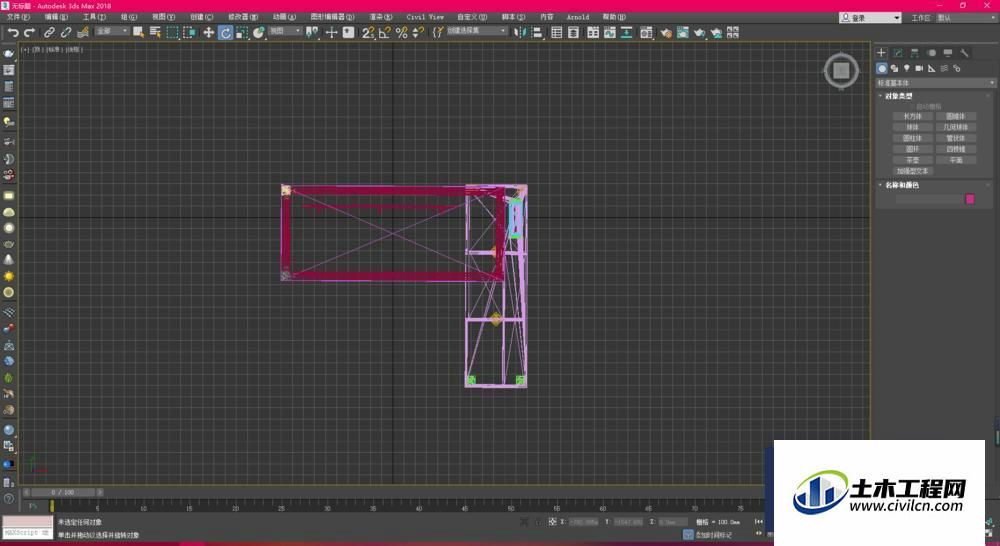Screen dimensions: 1000x546
Task: Toggle the Scene Explorer
Action: (557, 33)
